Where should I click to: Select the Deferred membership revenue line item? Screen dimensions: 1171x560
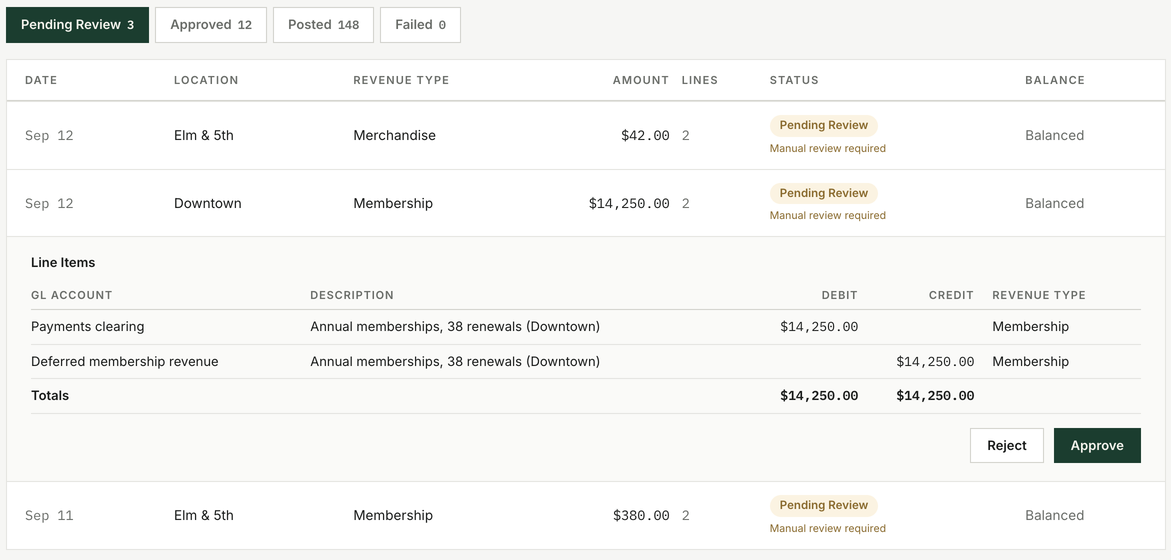586,361
